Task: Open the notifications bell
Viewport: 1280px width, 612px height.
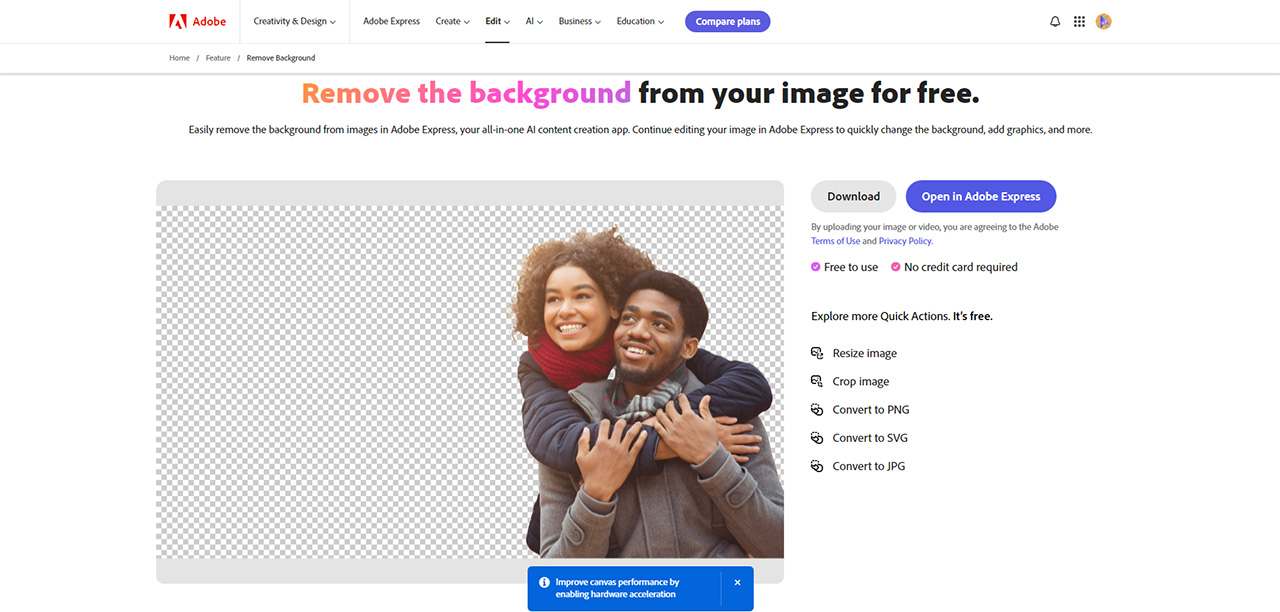Action: pos(1055,21)
